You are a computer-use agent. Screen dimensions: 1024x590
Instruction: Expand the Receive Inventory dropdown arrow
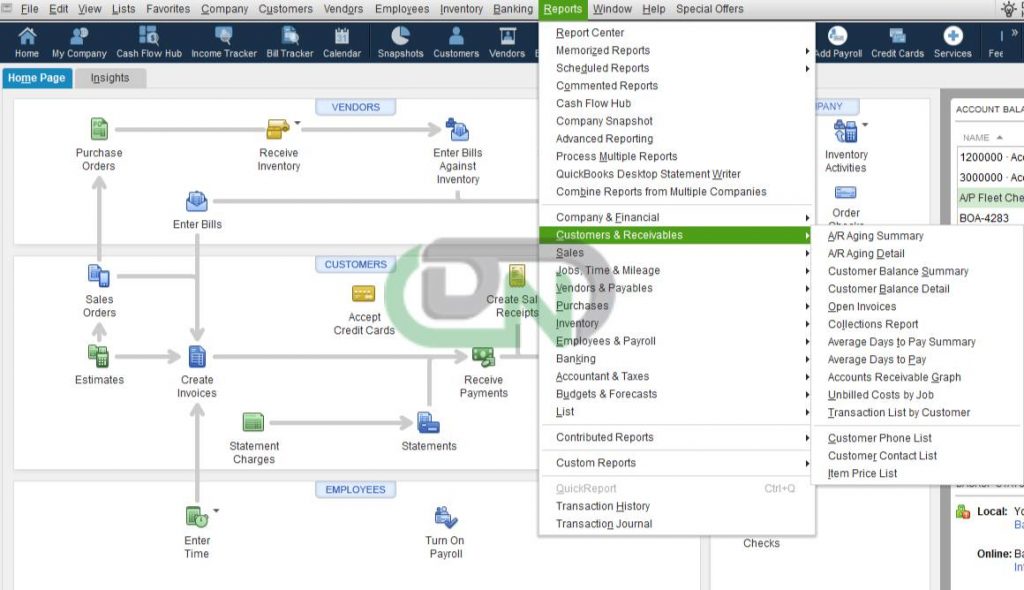[298, 123]
